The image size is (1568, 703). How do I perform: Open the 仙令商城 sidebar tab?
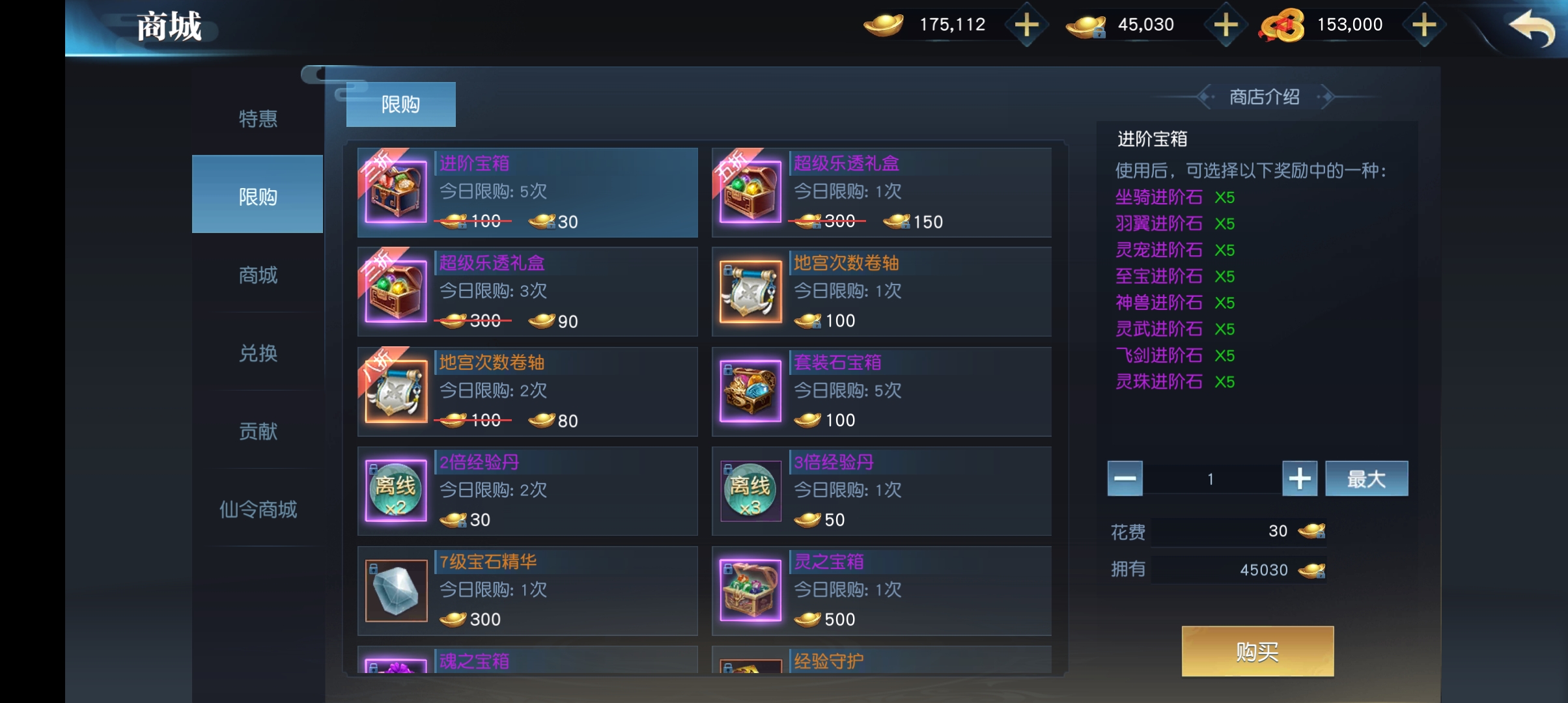click(258, 509)
